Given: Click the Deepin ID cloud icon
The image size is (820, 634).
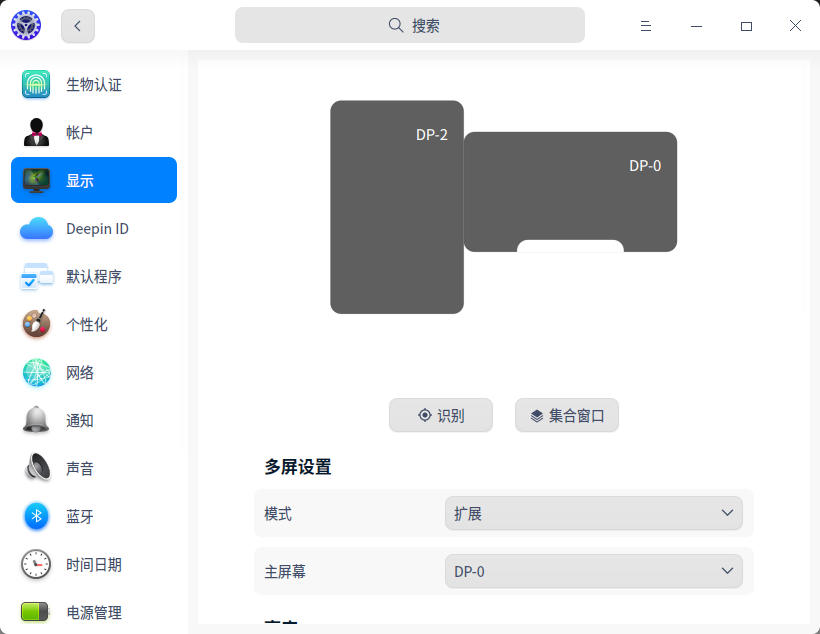Looking at the screenshot, I should (36, 229).
